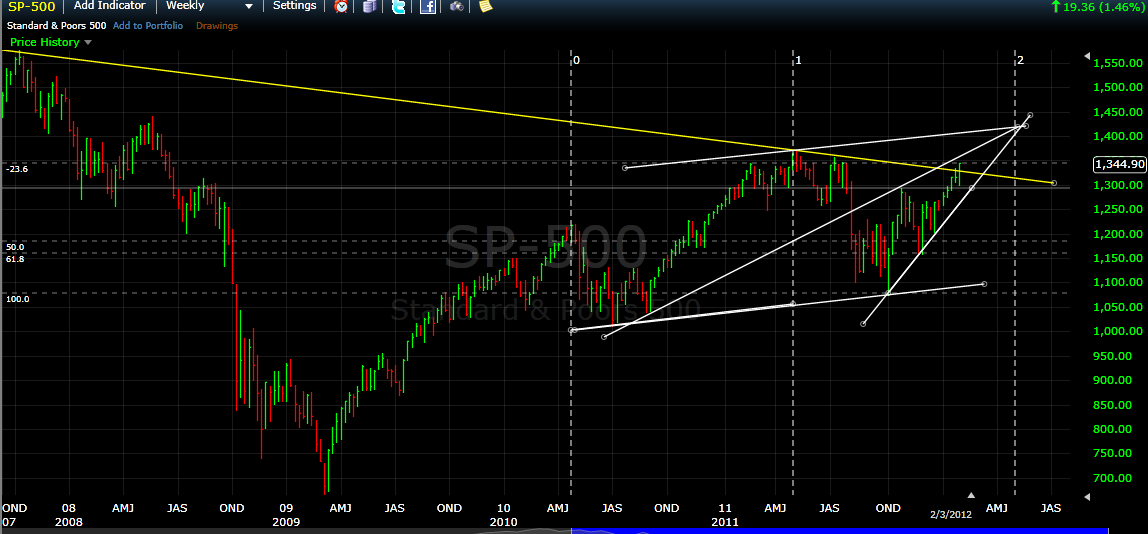Click the Fibonacci 100.0 level label
Viewport: 1148px width, 534px height.
[x=18, y=299]
